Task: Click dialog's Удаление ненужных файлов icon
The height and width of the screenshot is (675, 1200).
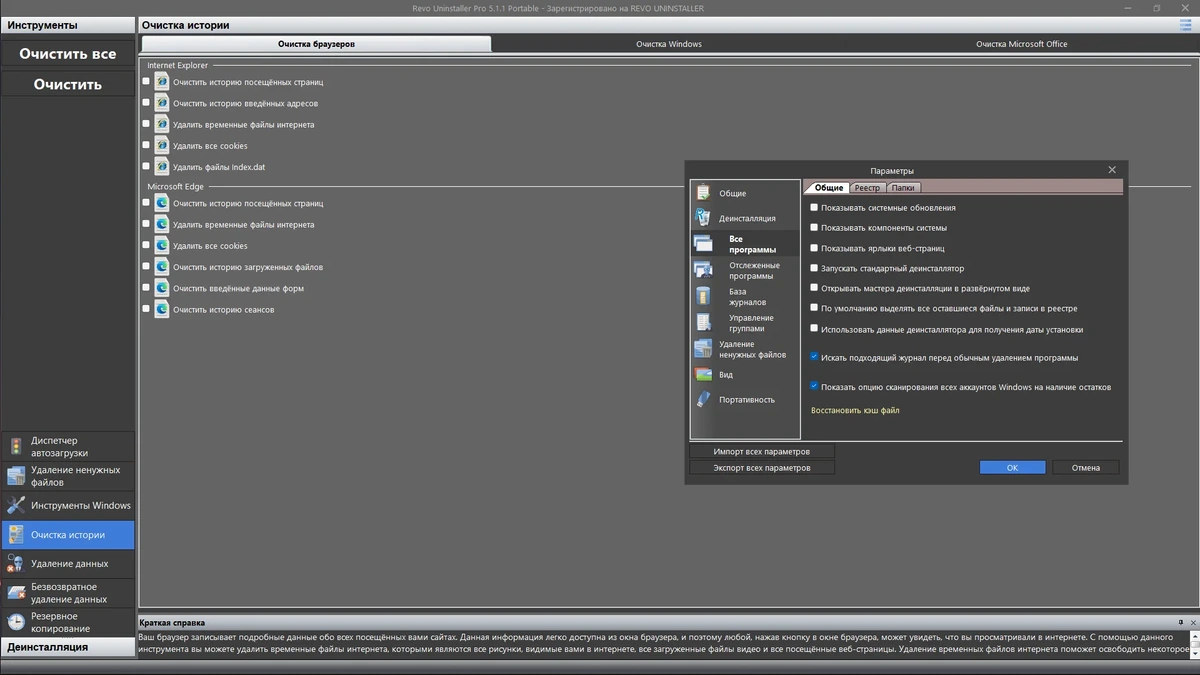Action: pyautogui.click(x=703, y=349)
